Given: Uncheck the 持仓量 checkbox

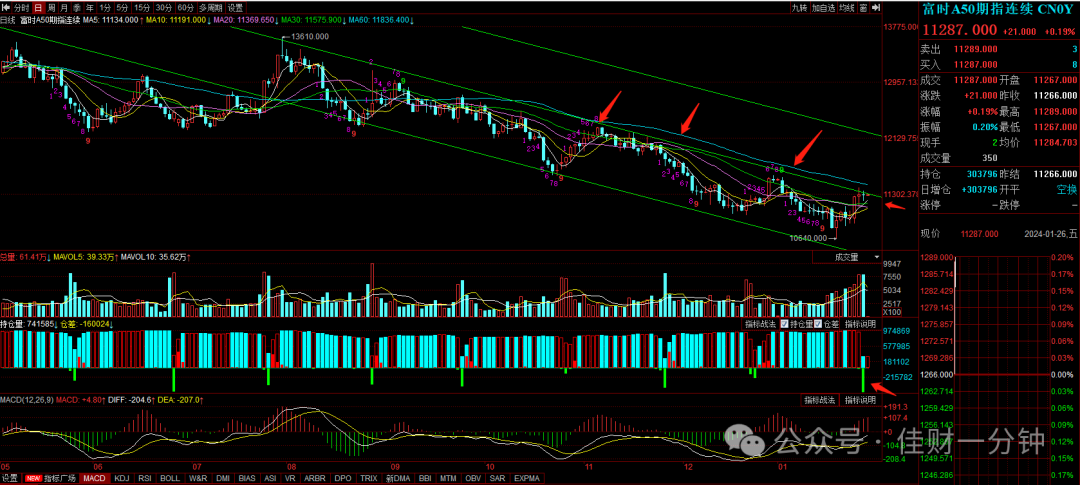Looking at the screenshot, I should click(x=786, y=324).
